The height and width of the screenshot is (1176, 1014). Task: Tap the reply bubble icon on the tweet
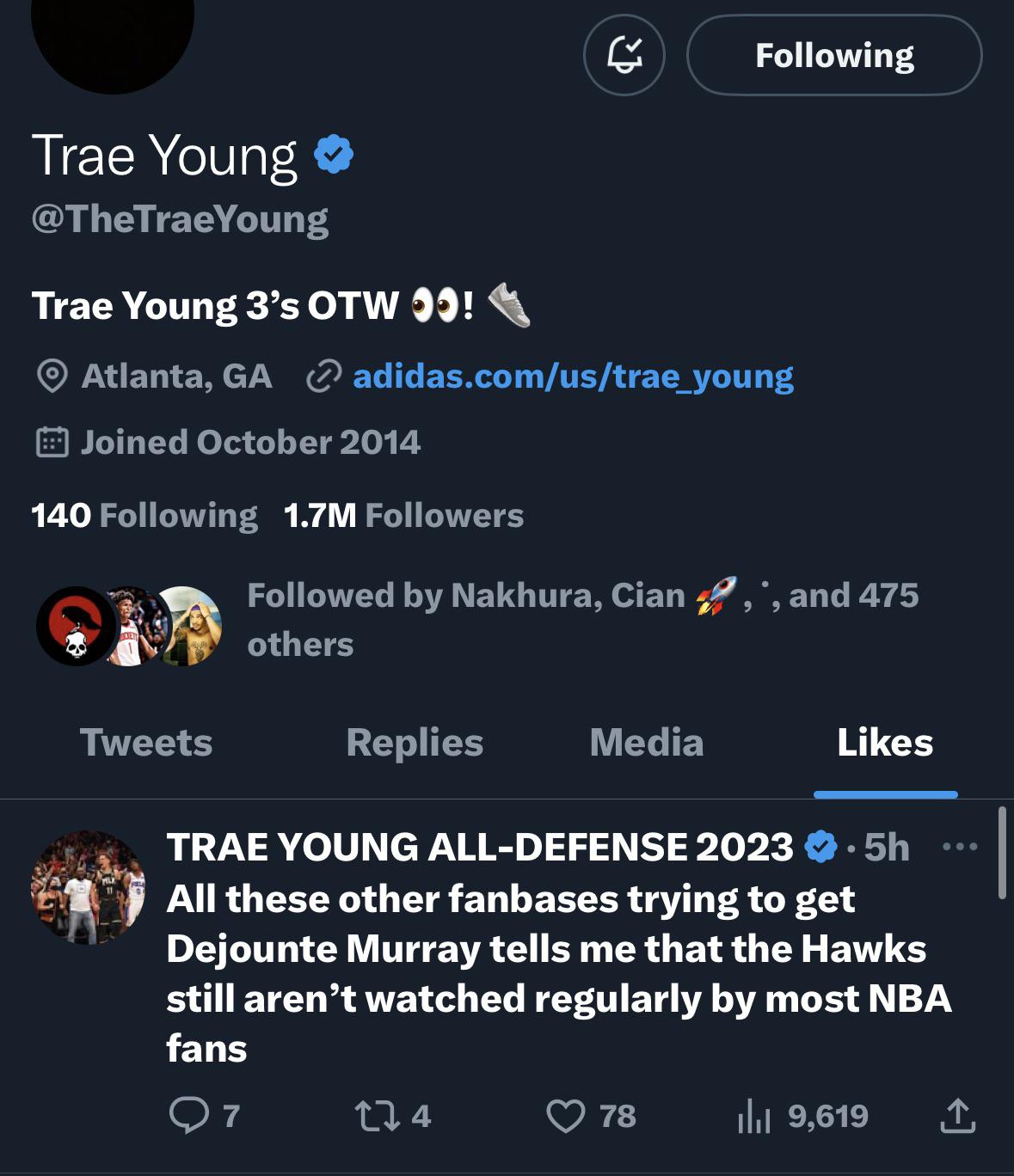click(x=189, y=1116)
